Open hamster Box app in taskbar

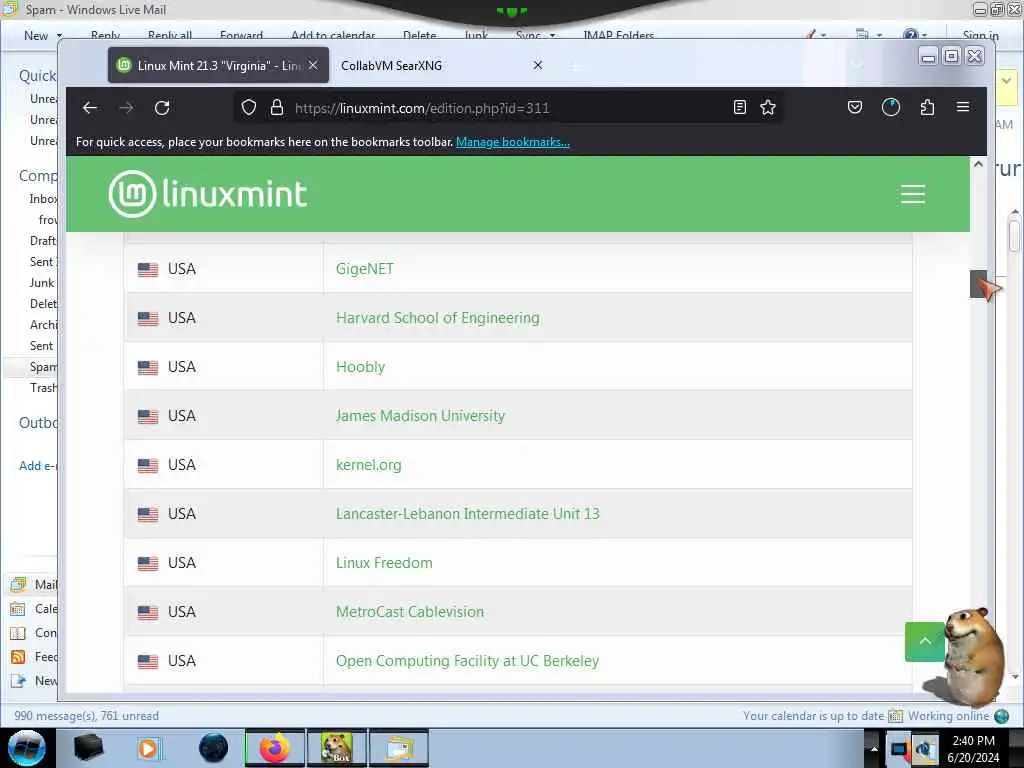pyautogui.click(x=336, y=748)
